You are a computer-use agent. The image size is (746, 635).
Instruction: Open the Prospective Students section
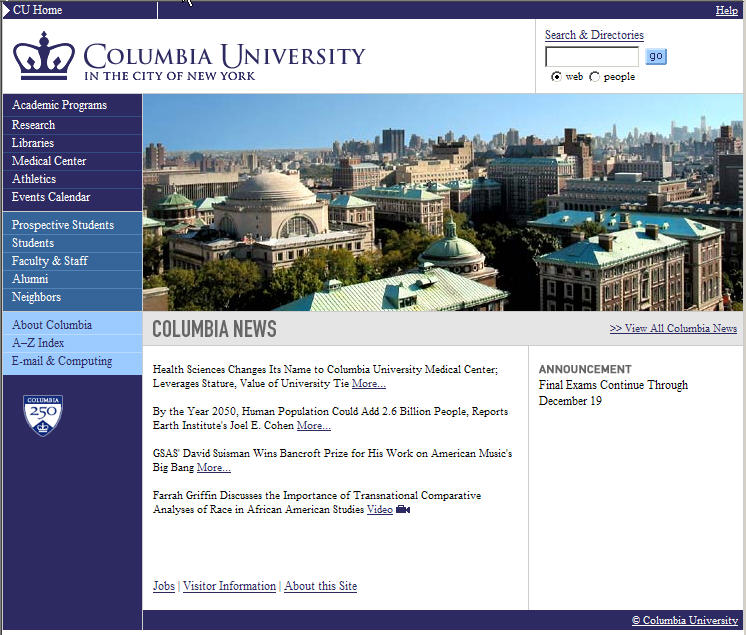pos(63,225)
